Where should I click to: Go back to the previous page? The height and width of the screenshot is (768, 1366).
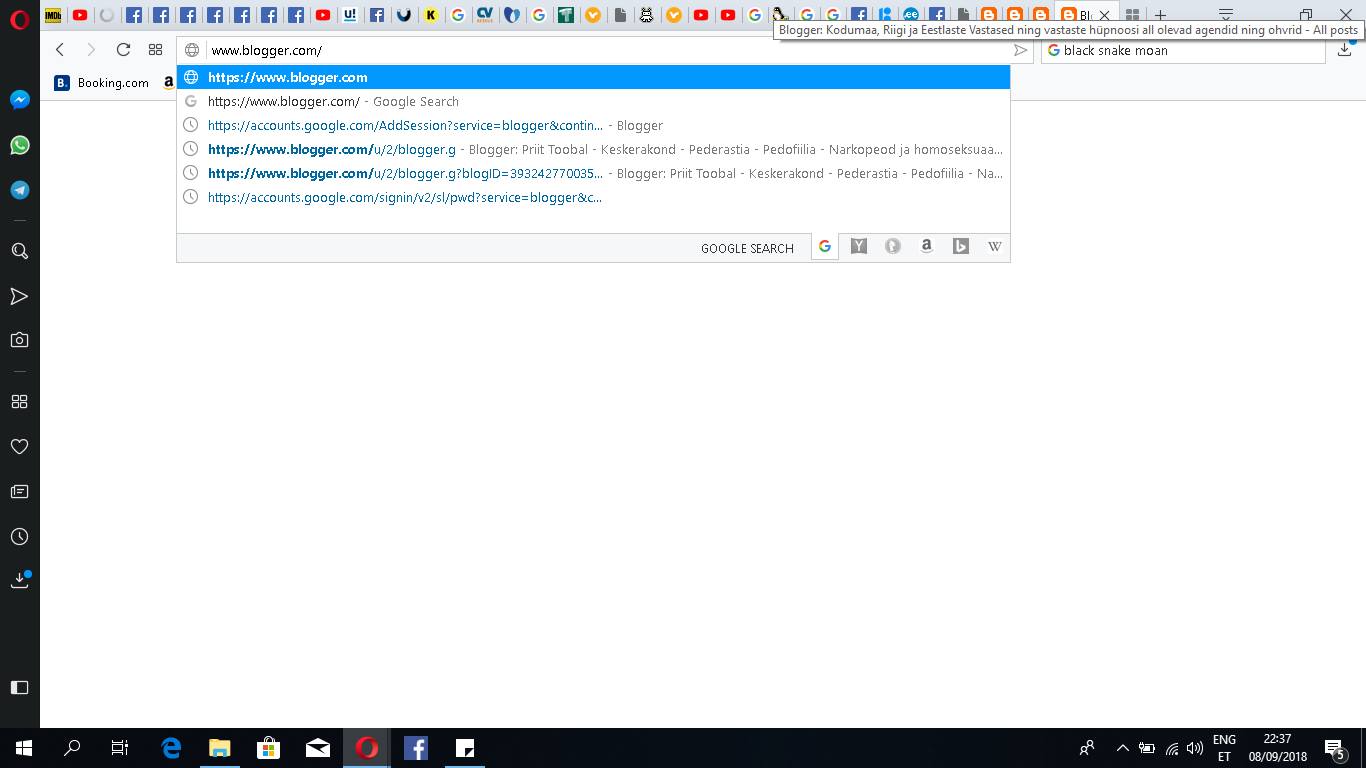pos(60,50)
